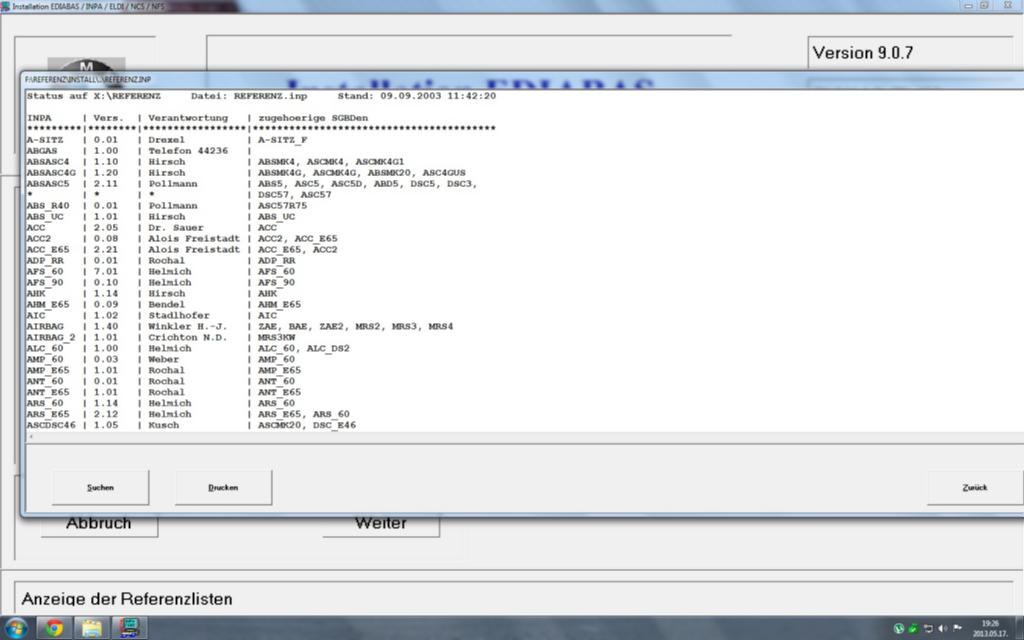Click the 'DSC57, ASC57' continuation line
The width and height of the screenshot is (1024, 640).
[x=295, y=195]
